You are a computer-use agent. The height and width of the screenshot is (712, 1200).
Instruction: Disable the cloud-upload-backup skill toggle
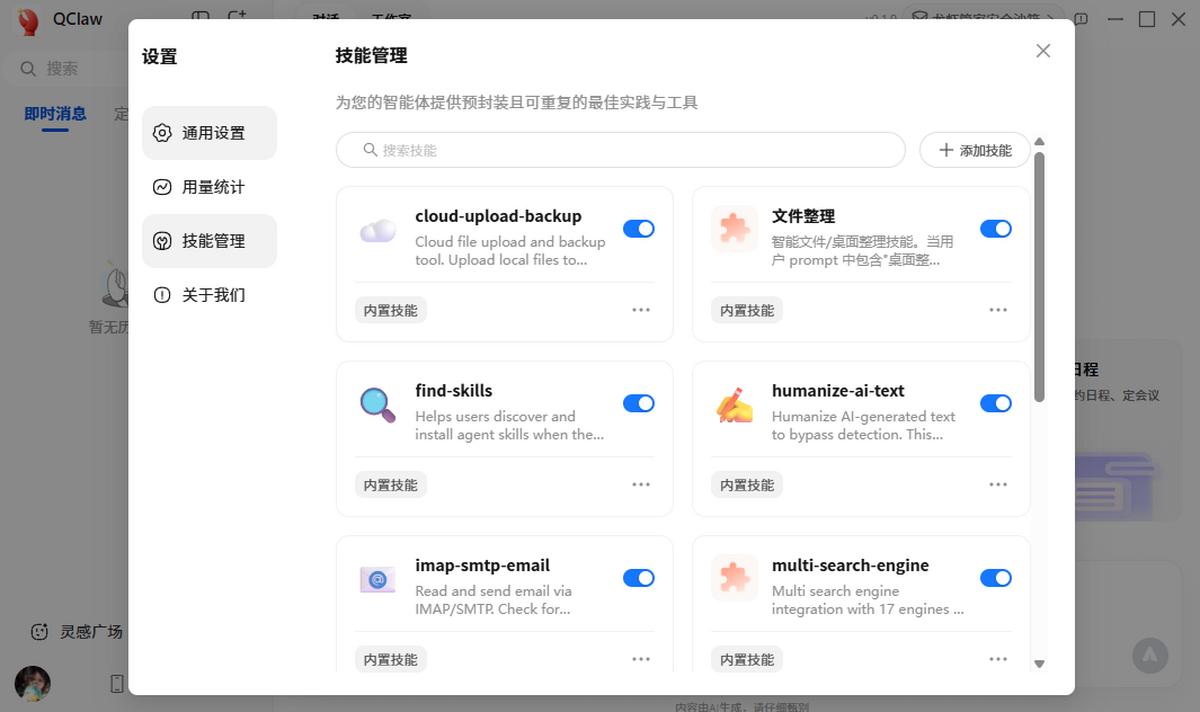point(638,229)
